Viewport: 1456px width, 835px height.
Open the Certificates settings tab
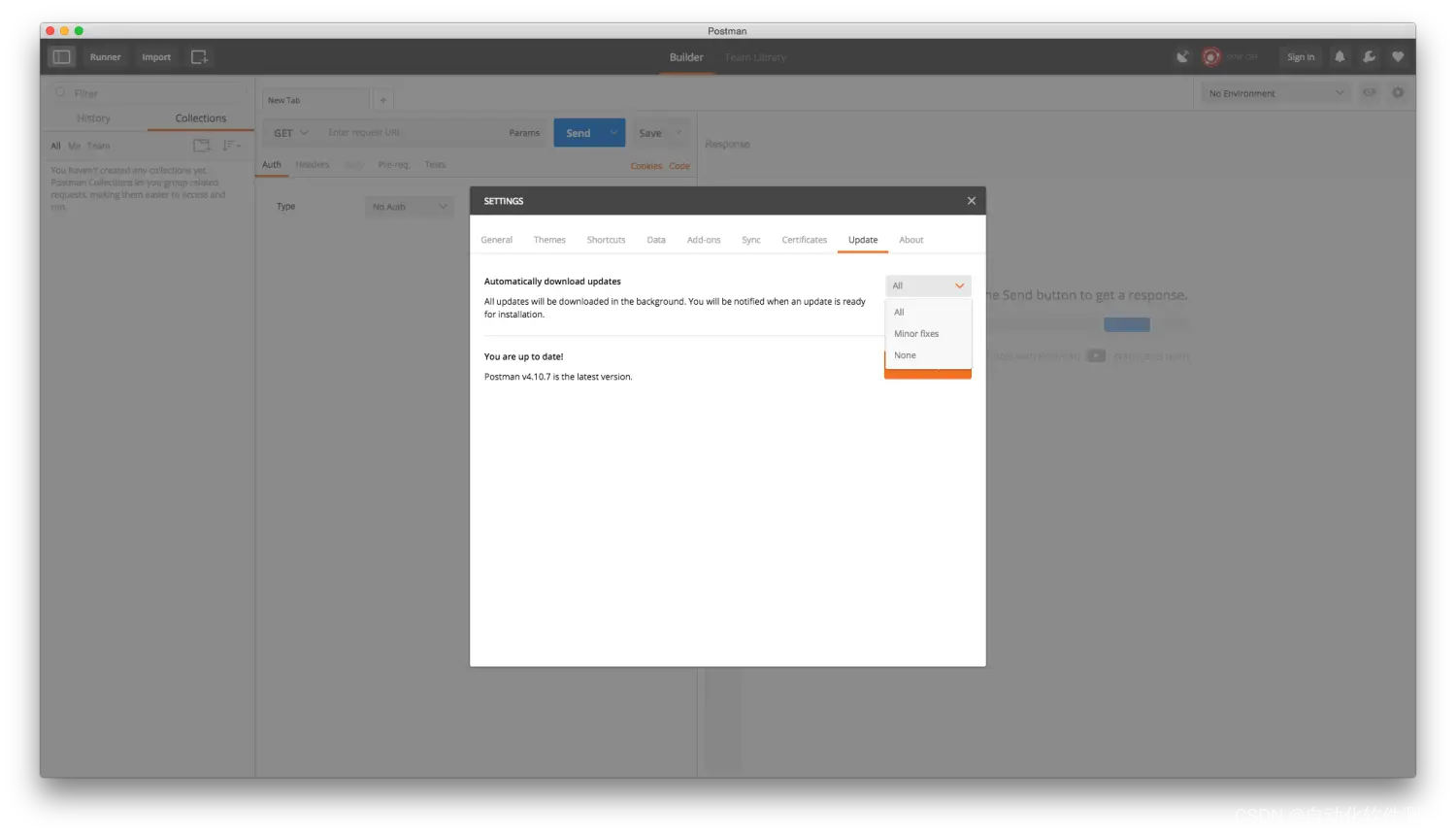click(x=805, y=240)
